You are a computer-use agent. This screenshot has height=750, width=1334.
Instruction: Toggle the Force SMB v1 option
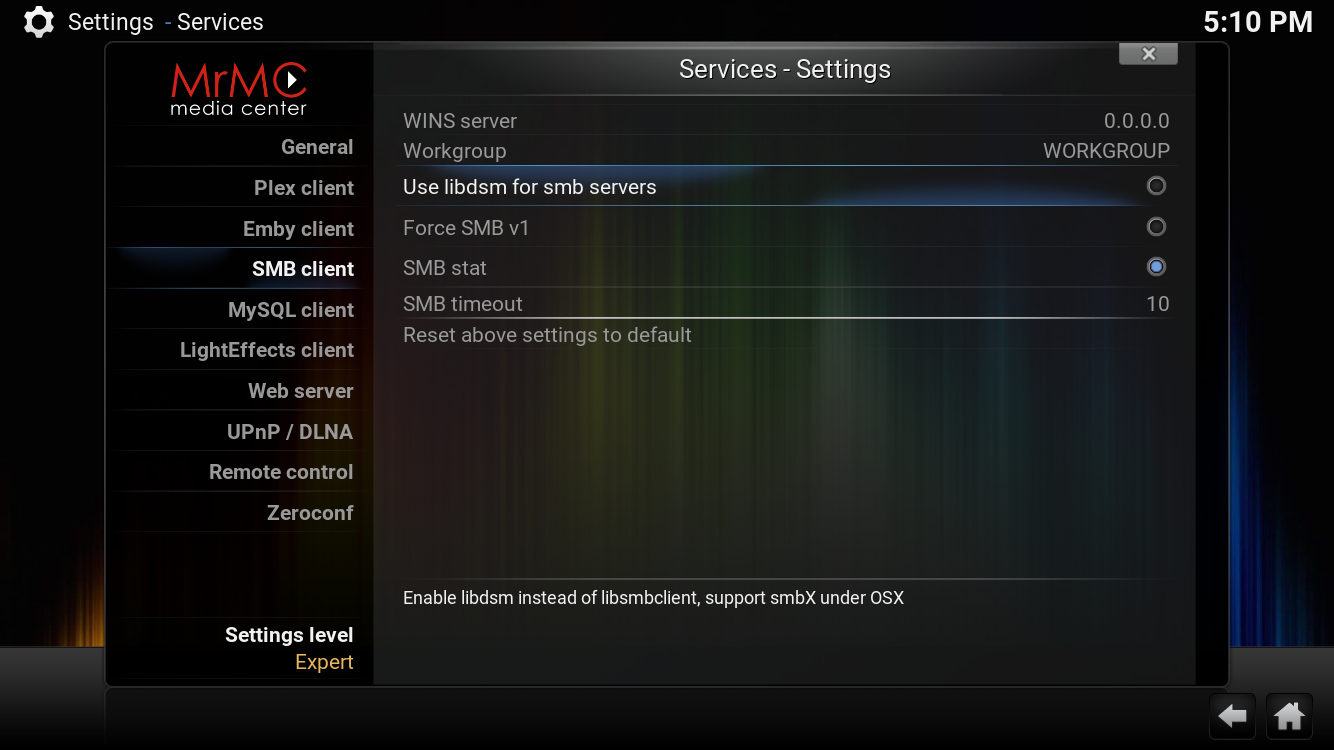tap(1156, 227)
